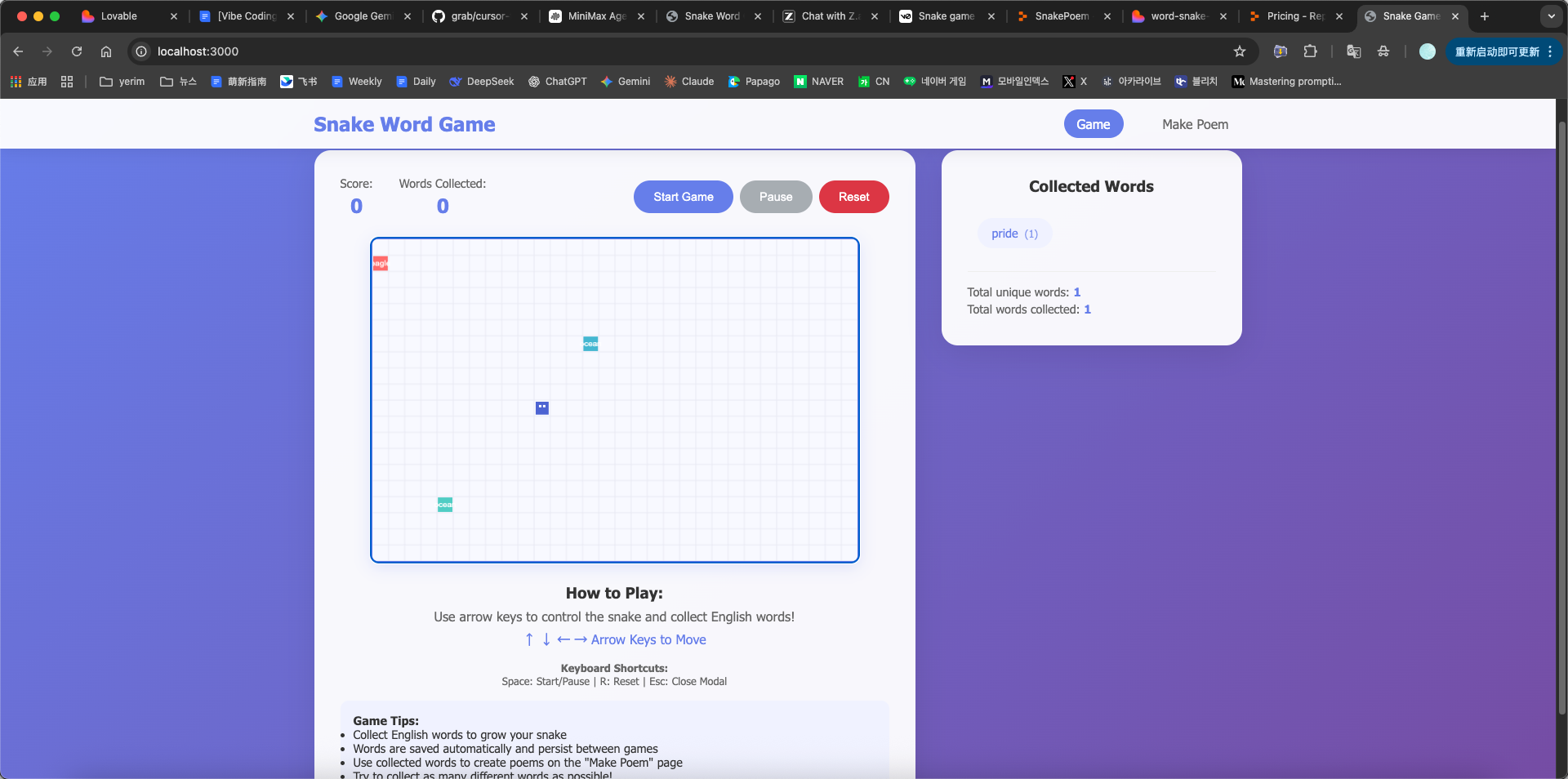Click the red Reset button
This screenshot has height=779, width=1568.
pyautogui.click(x=853, y=197)
